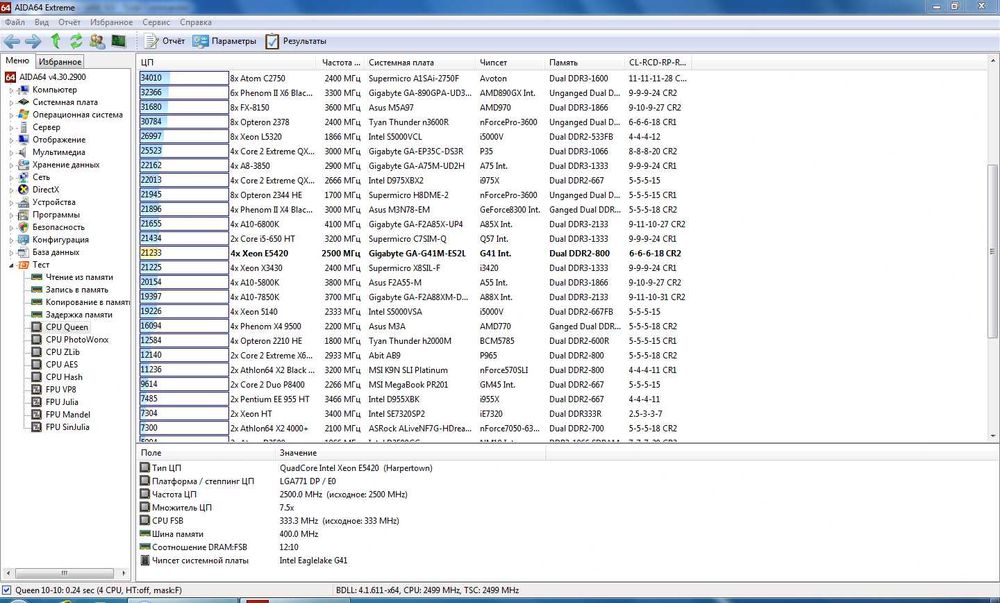Click the Refresh toolbar icon
Image resolution: width=1000 pixels, height=603 pixels.
click(x=76, y=41)
